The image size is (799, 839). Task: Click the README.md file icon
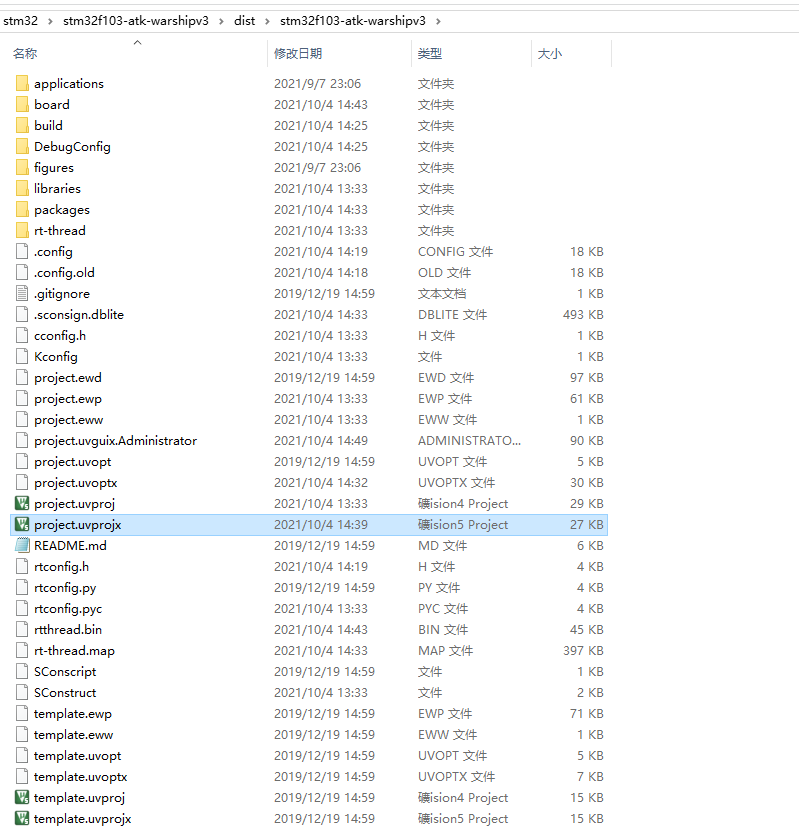point(22,545)
